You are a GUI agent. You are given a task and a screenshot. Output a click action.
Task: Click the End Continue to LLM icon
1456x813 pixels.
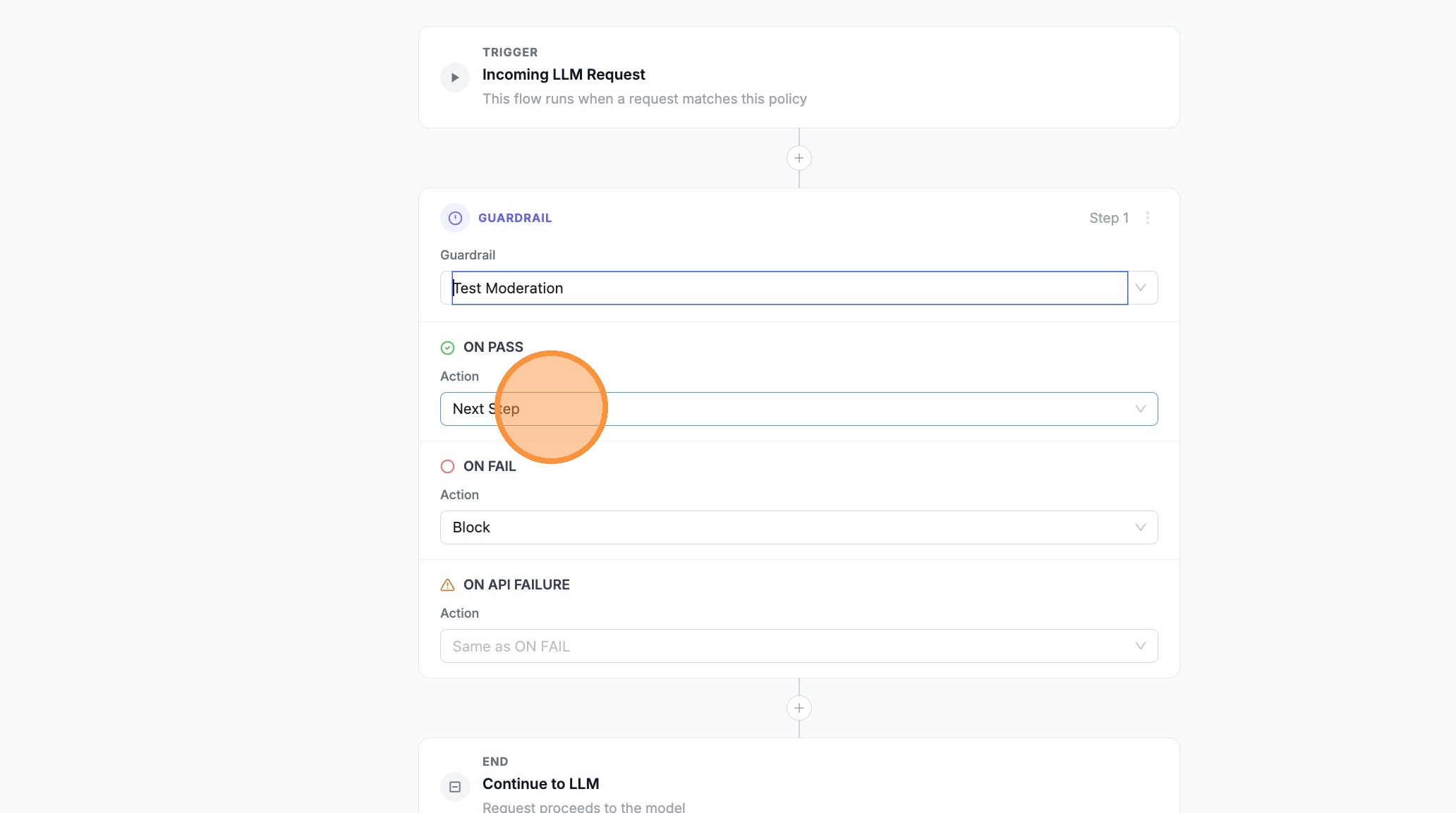(x=455, y=787)
